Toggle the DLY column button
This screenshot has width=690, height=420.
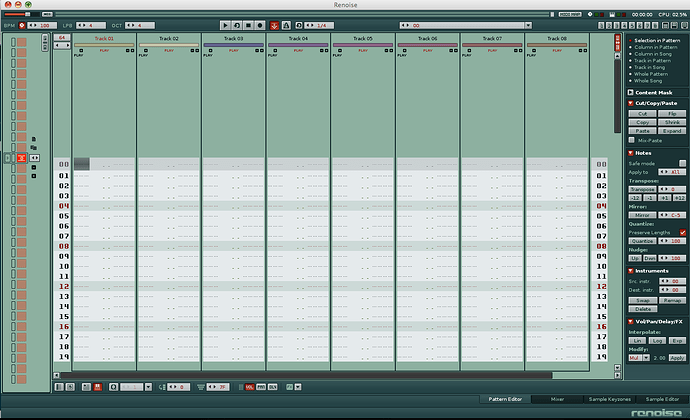pyautogui.click(x=272, y=387)
